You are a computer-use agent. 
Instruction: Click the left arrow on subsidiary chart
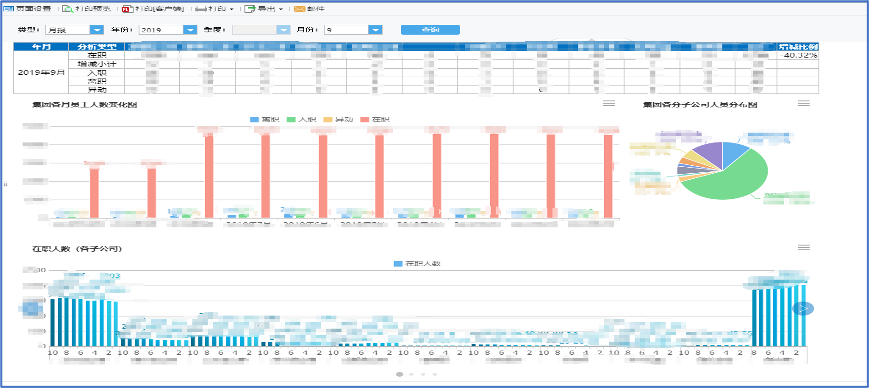click(31, 310)
